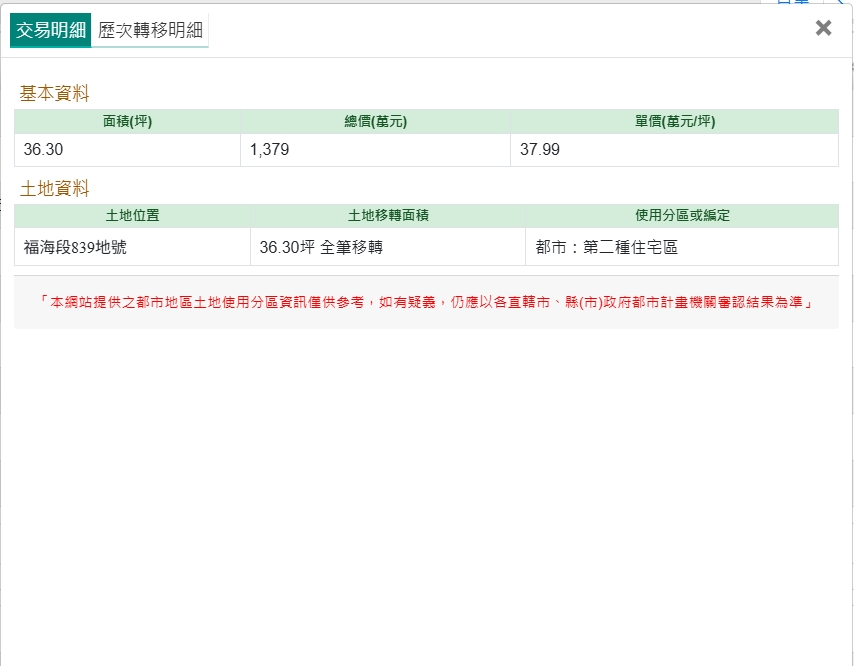Click the 36.30坪 全筆移轉 cell

pos(321,247)
